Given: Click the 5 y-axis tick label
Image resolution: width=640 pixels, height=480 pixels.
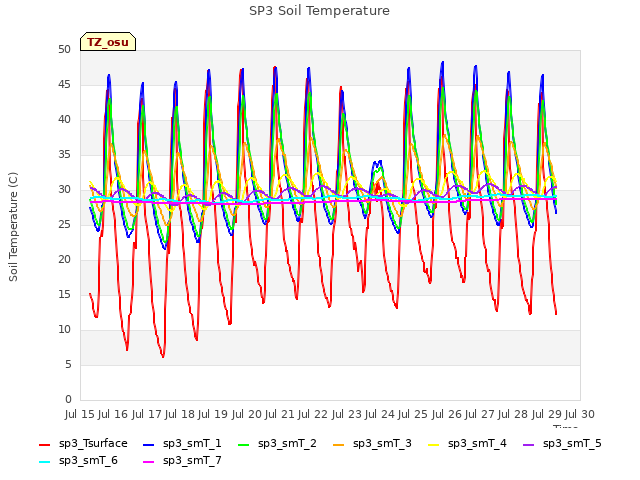Looking at the screenshot, I should pyautogui.click(x=68, y=364).
